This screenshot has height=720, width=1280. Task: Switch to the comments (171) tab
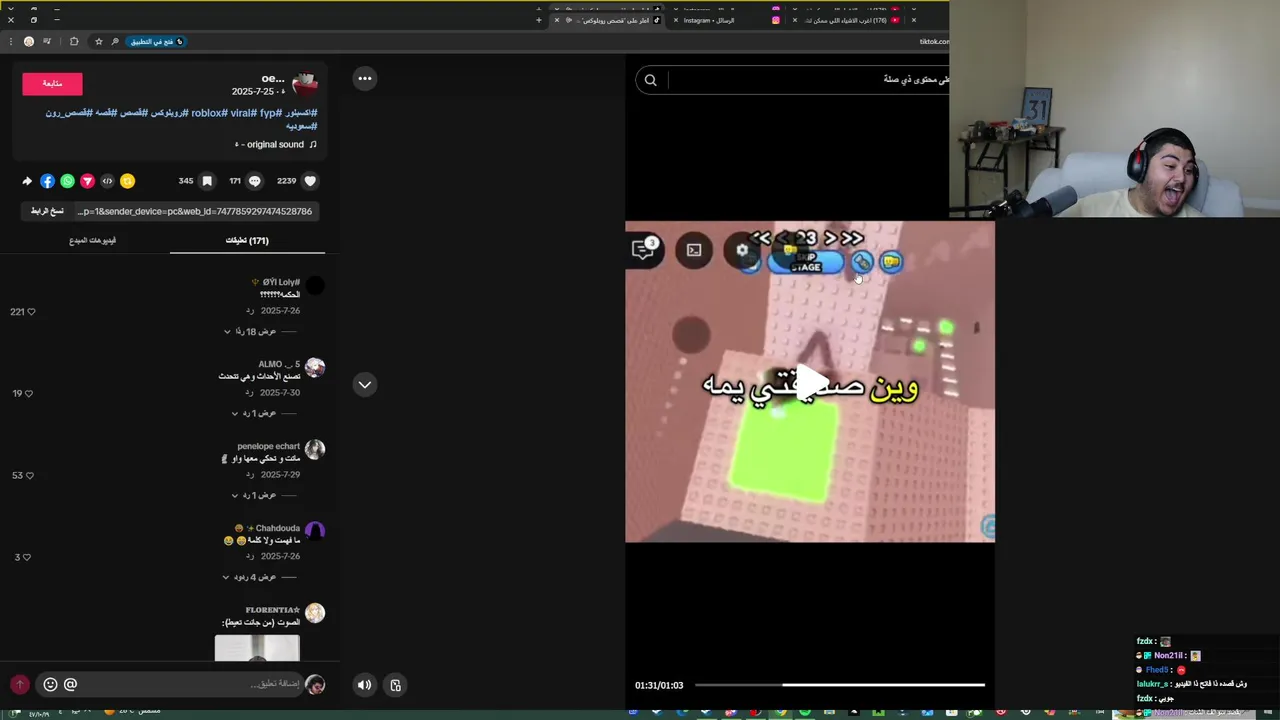pyautogui.click(x=247, y=240)
